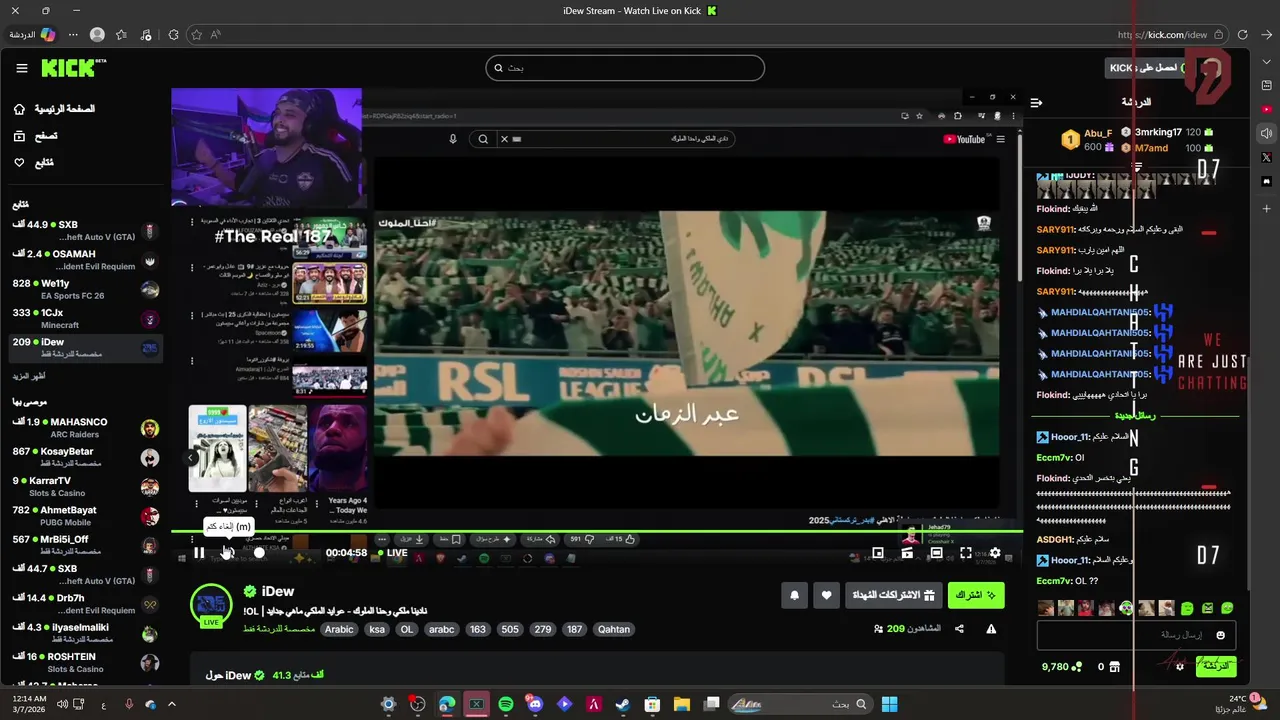Viewport: 1280px width, 720px height.
Task: Select the Arabic tag
Action: (339, 629)
